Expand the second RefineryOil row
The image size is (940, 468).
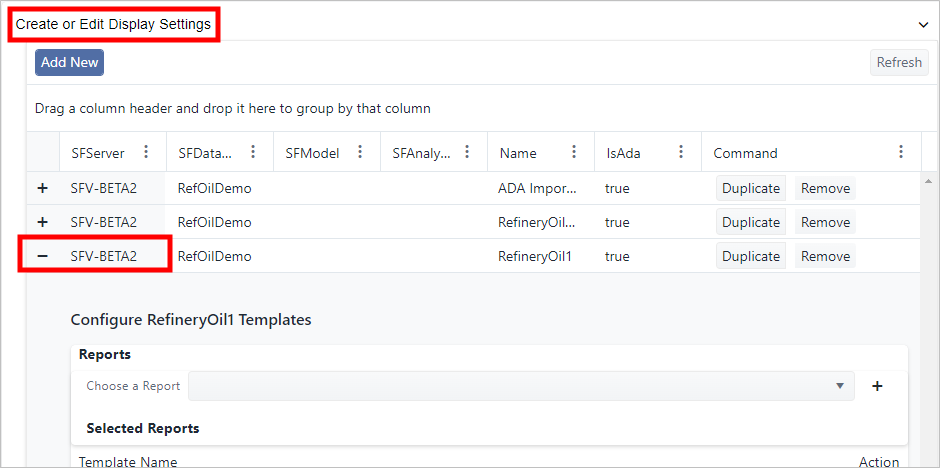coord(42,222)
